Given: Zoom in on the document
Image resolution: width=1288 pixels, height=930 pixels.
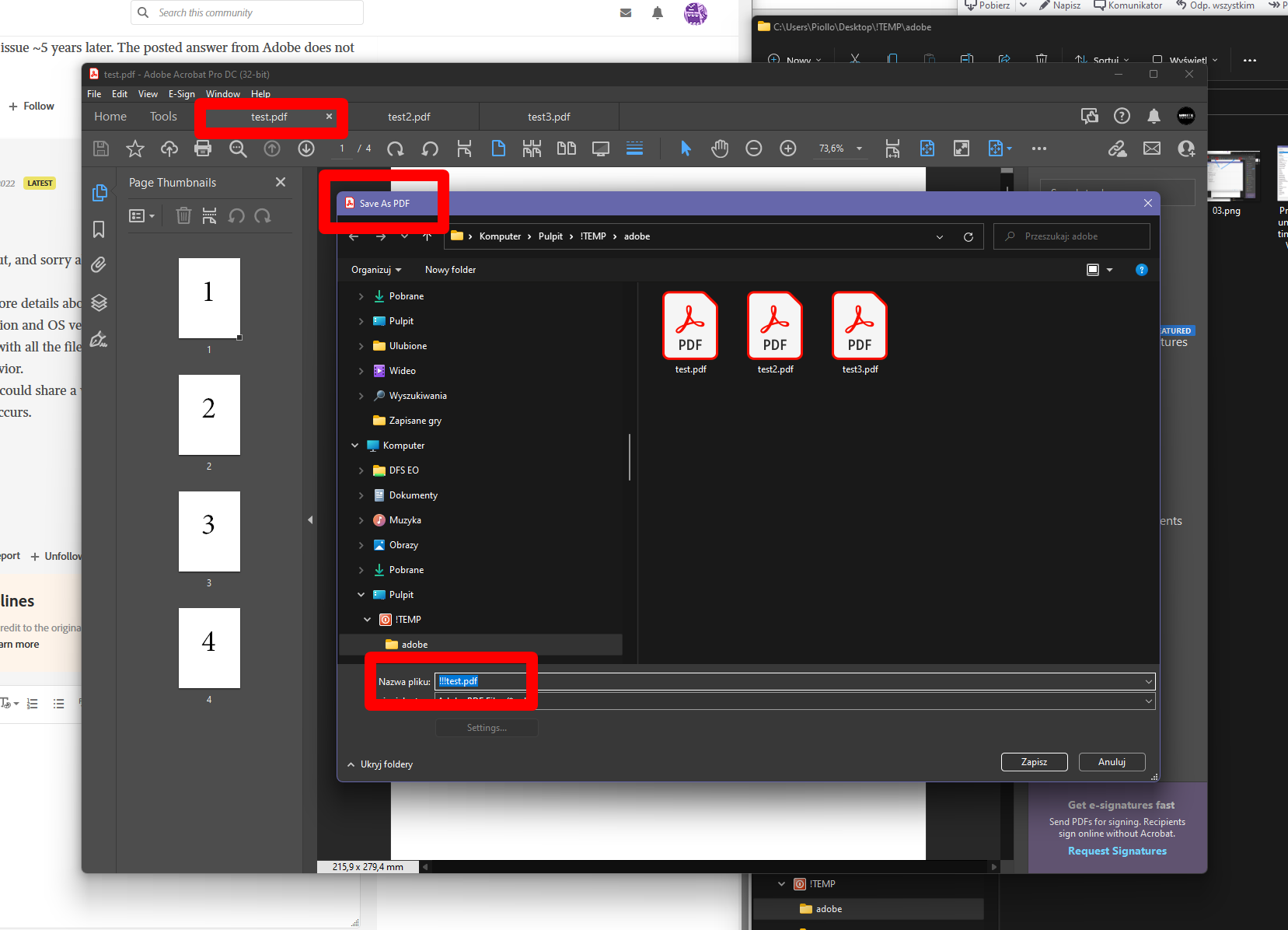Looking at the screenshot, I should (788, 149).
